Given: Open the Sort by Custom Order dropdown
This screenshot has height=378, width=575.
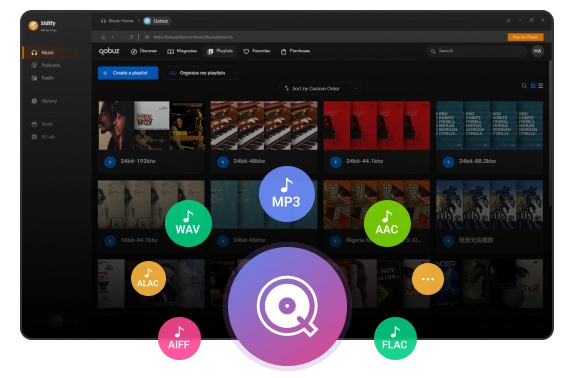Looking at the screenshot, I should point(320,89).
